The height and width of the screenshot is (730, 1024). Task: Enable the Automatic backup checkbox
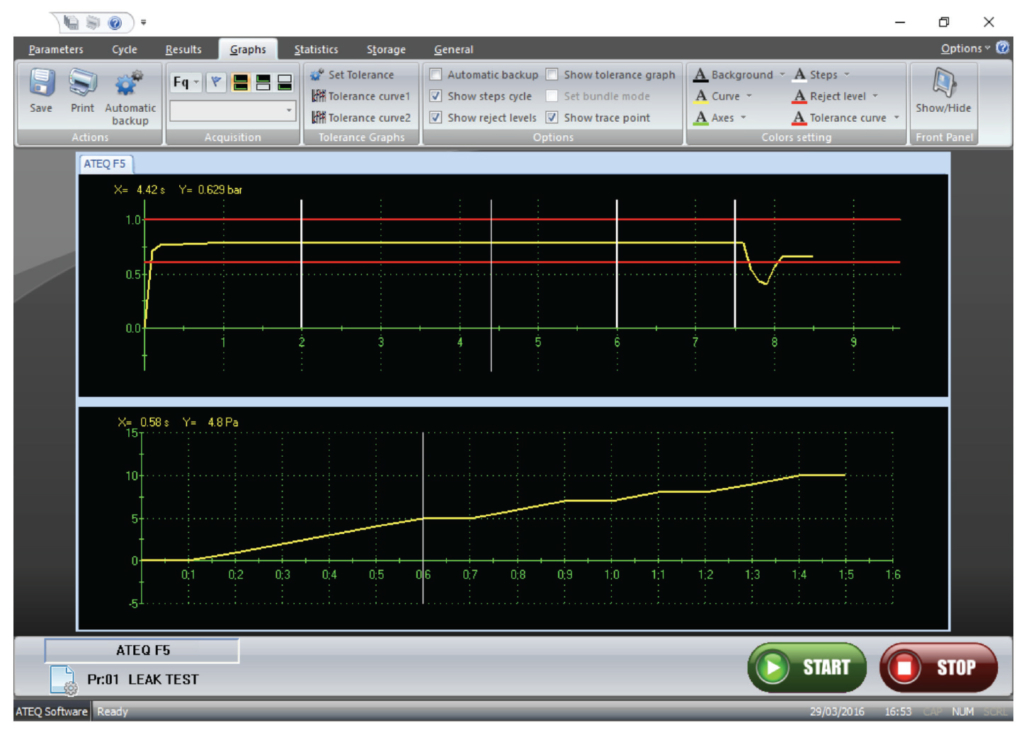[x=436, y=75]
